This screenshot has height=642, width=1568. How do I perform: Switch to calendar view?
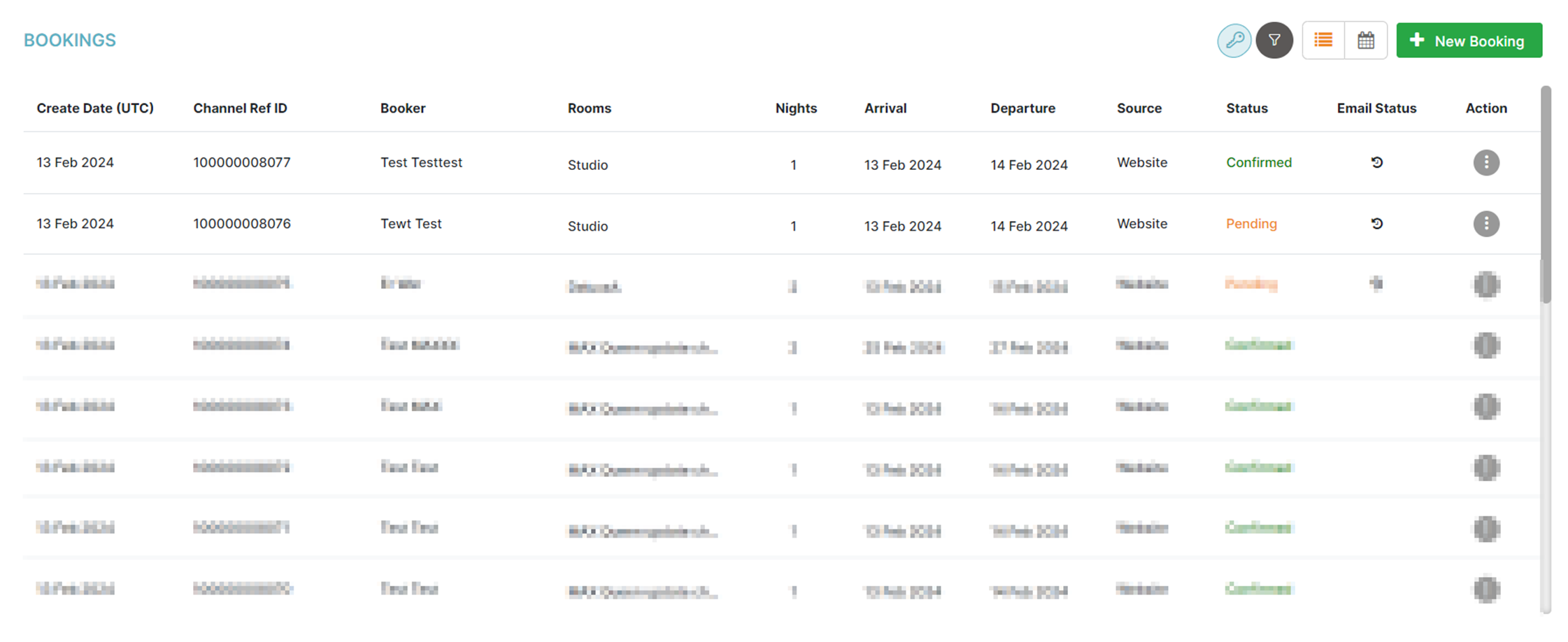(x=1366, y=40)
